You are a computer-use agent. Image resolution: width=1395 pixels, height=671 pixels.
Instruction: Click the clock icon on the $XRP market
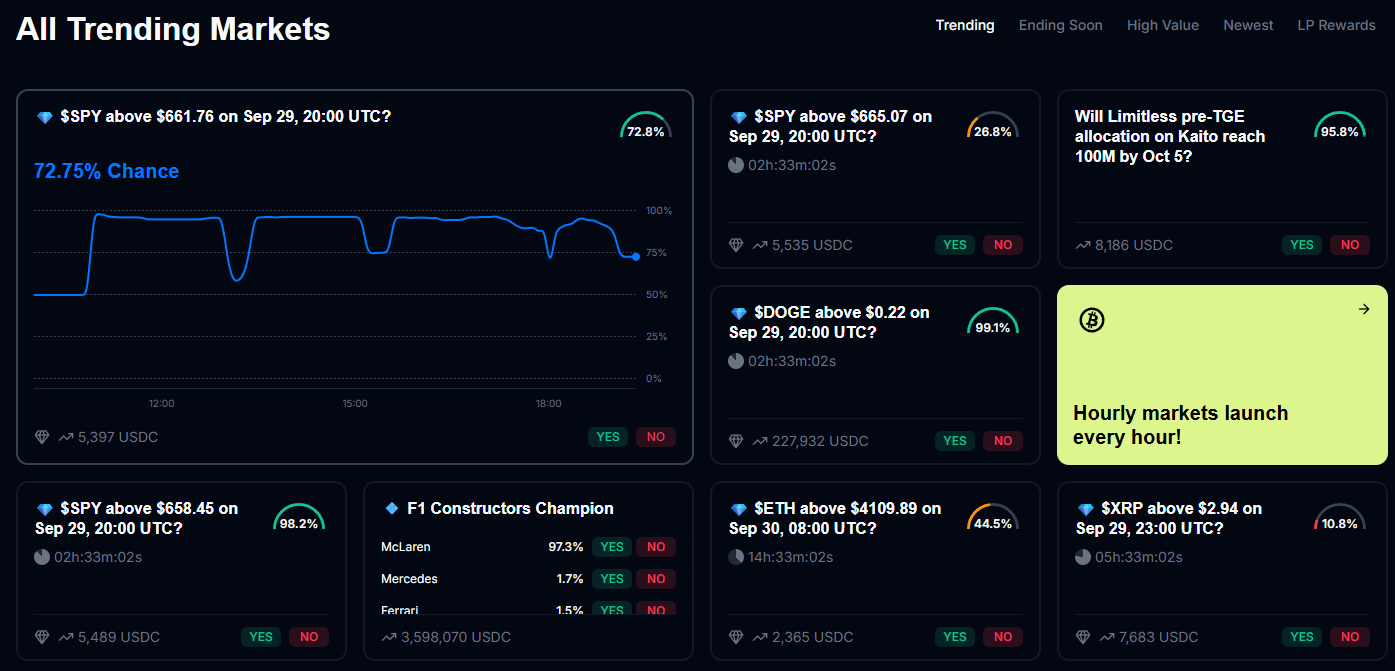[1083, 557]
